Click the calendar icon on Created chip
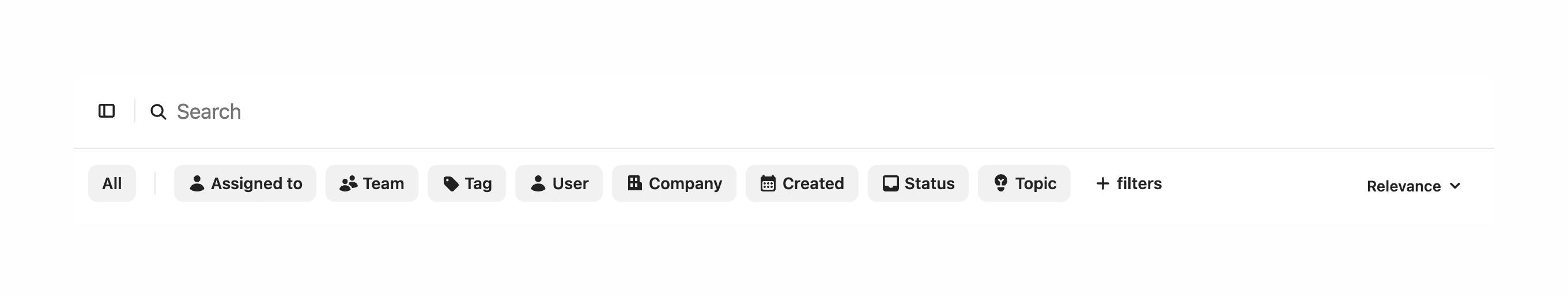 click(x=768, y=183)
